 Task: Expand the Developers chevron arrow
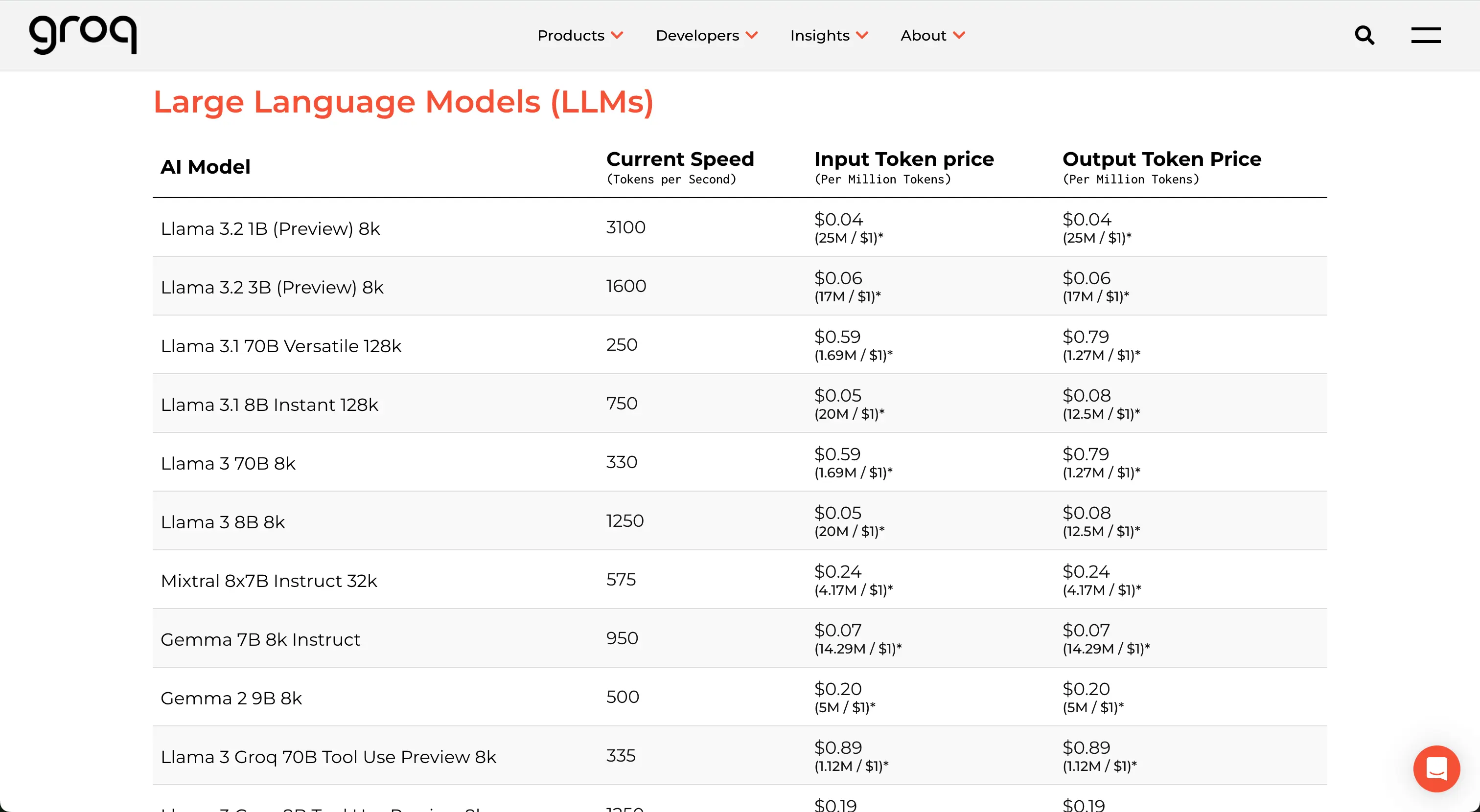pyautogui.click(x=751, y=36)
